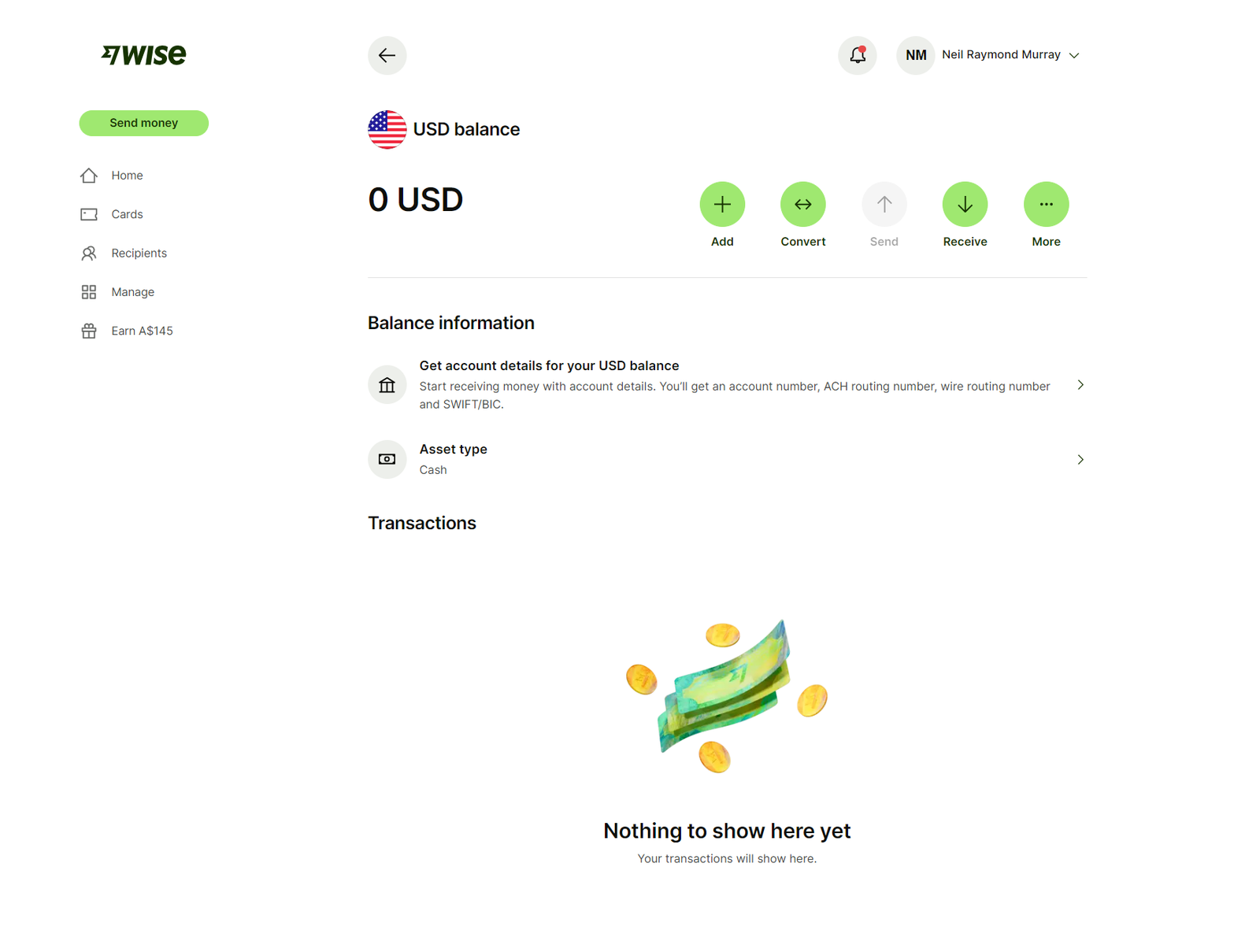Expand the account details row chevron
The height and width of the screenshot is (952, 1260).
click(1080, 385)
